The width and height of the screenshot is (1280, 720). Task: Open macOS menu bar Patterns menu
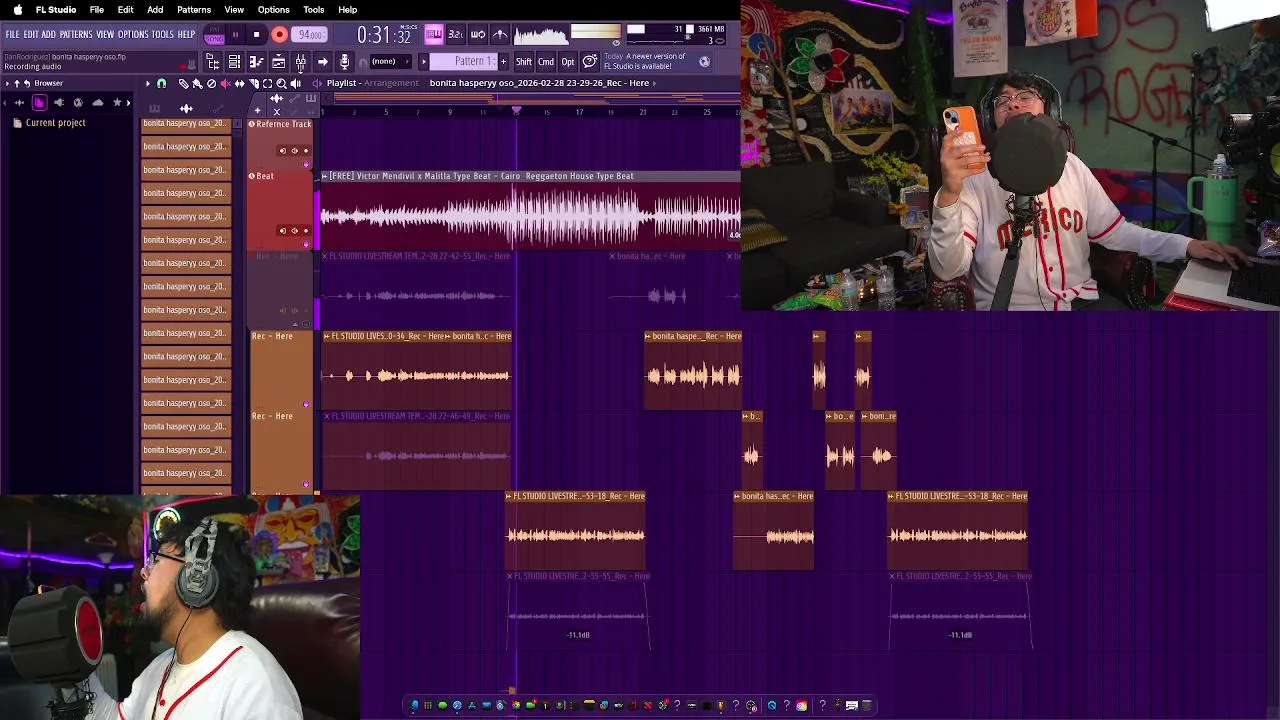(x=194, y=10)
